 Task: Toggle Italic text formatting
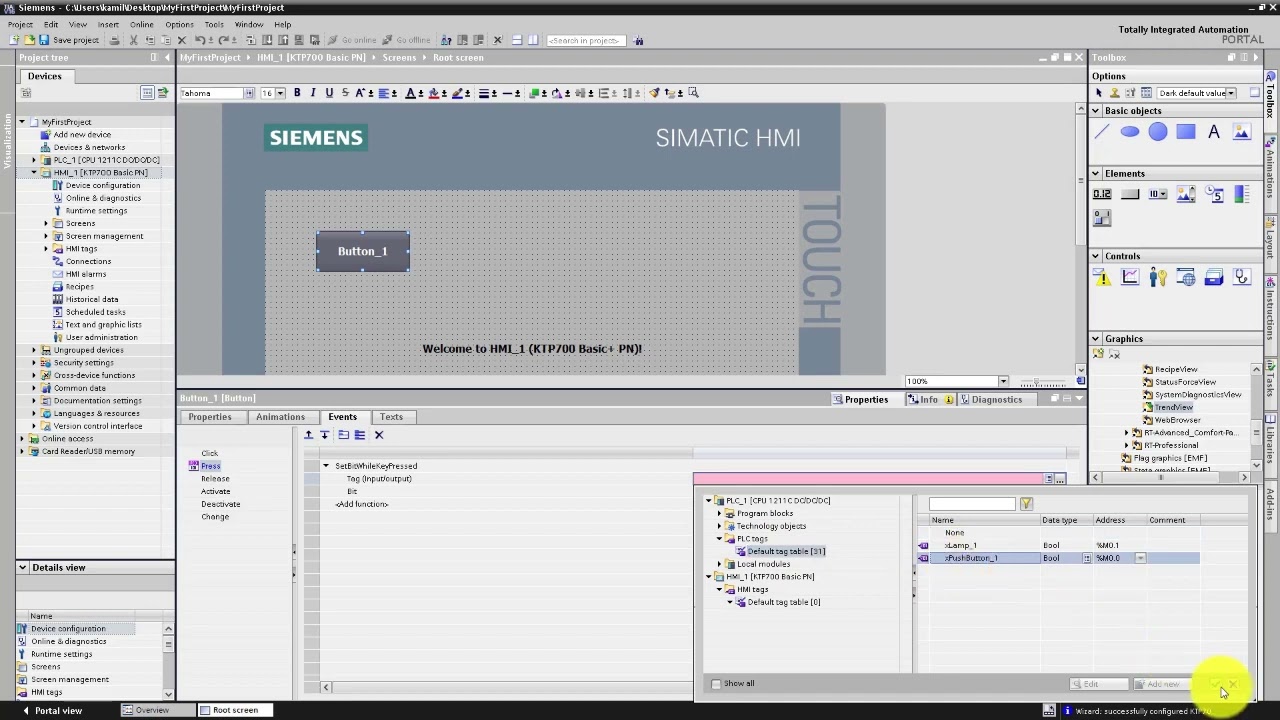(x=313, y=93)
